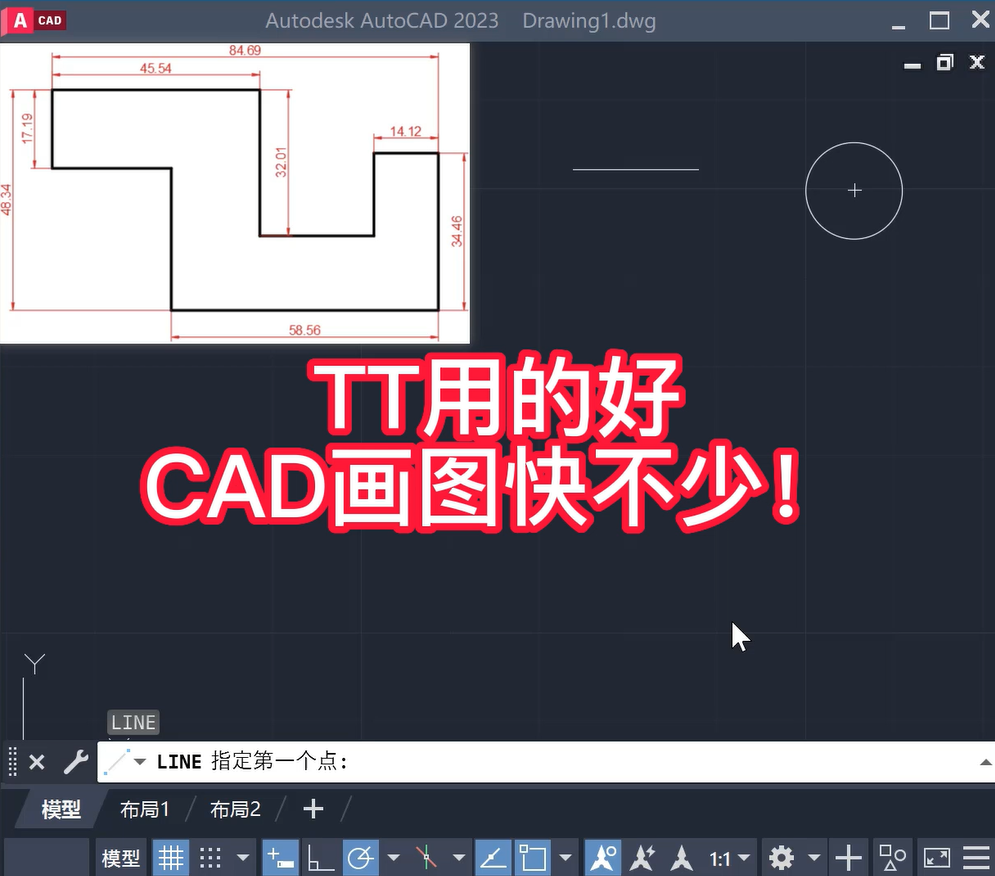This screenshot has width=995, height=876.
Task: Restore the drawing window inner control
Action: pos(945,62)
